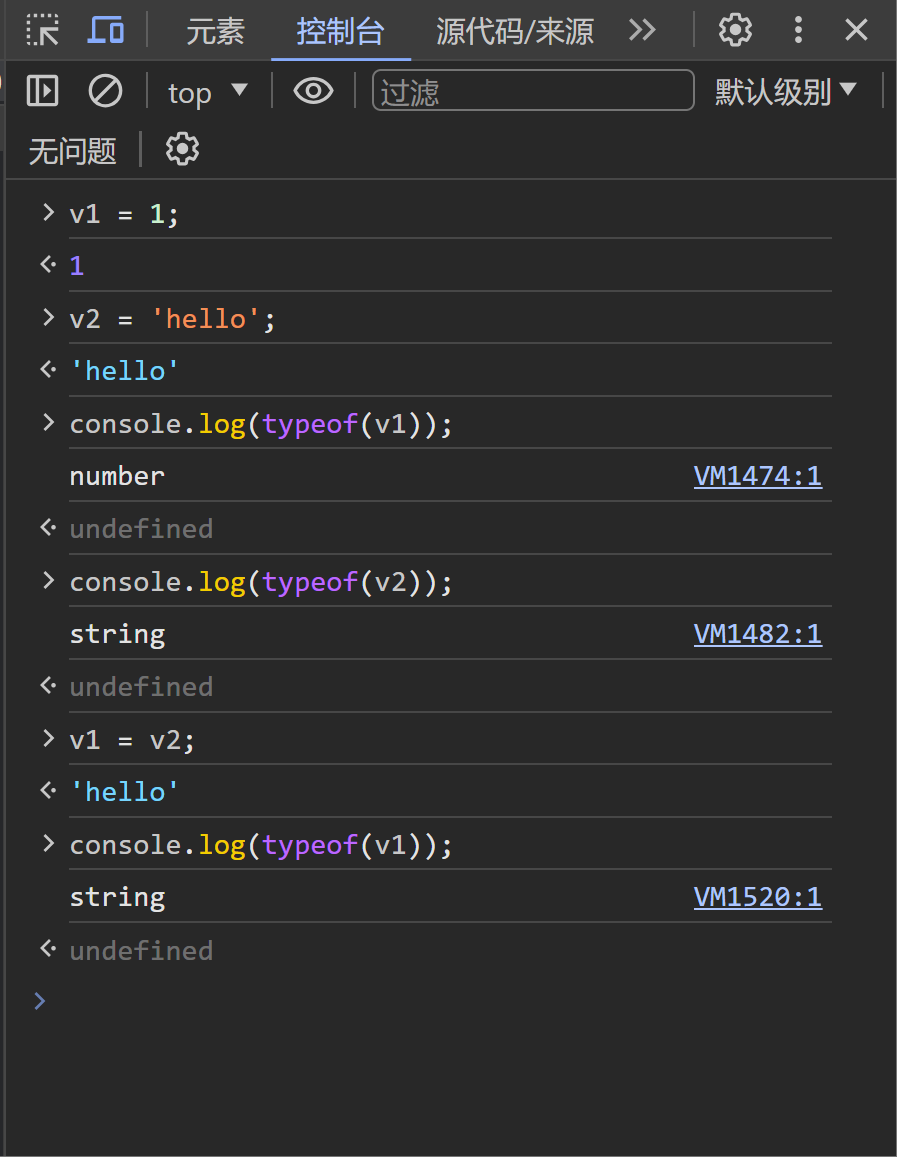Switch to the 元素 tab

pos(215,31)
